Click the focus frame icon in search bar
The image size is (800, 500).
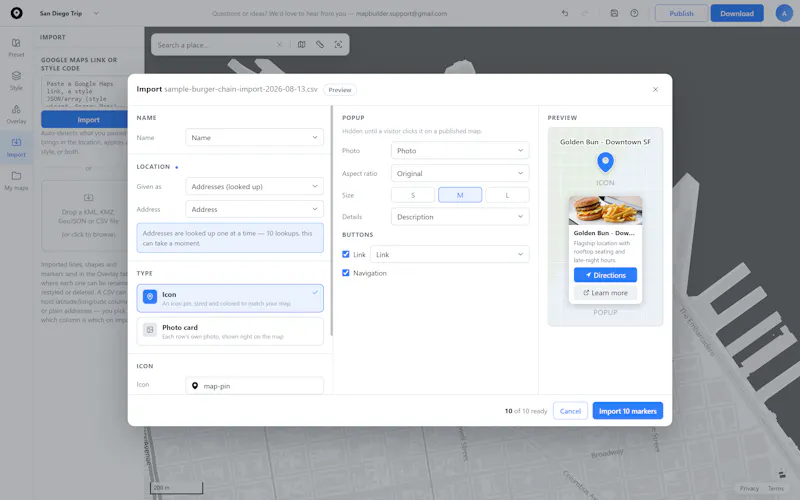[x=338, y=45]
